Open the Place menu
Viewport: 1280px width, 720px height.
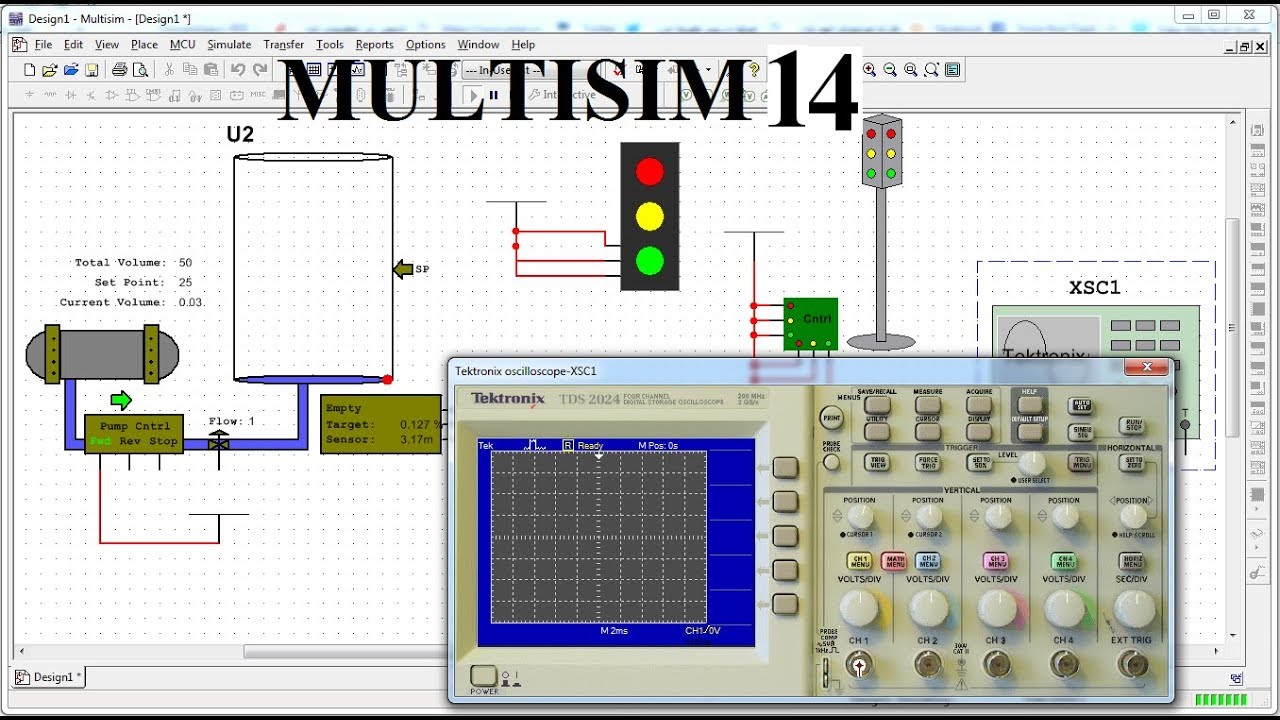click(x=144, y=44)
